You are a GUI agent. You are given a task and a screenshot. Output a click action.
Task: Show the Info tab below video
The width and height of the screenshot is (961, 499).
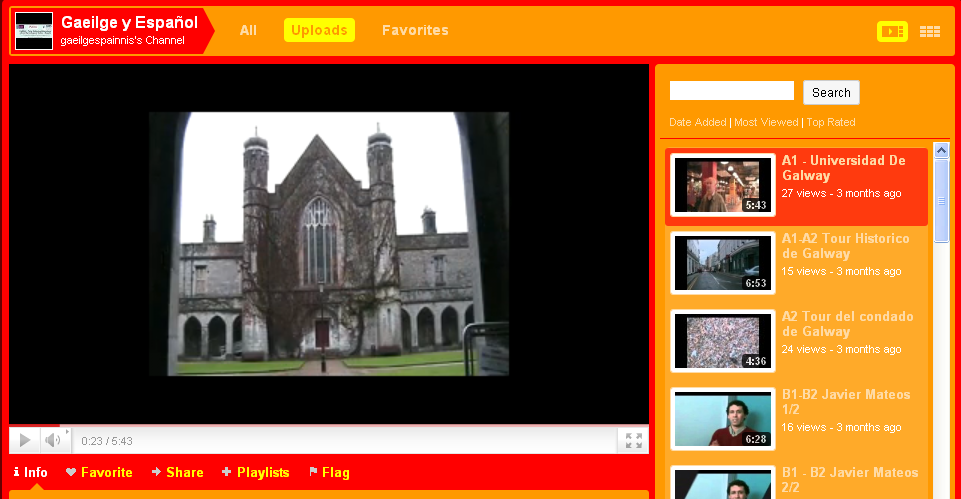pyautogui.click(x=30, y=472)
